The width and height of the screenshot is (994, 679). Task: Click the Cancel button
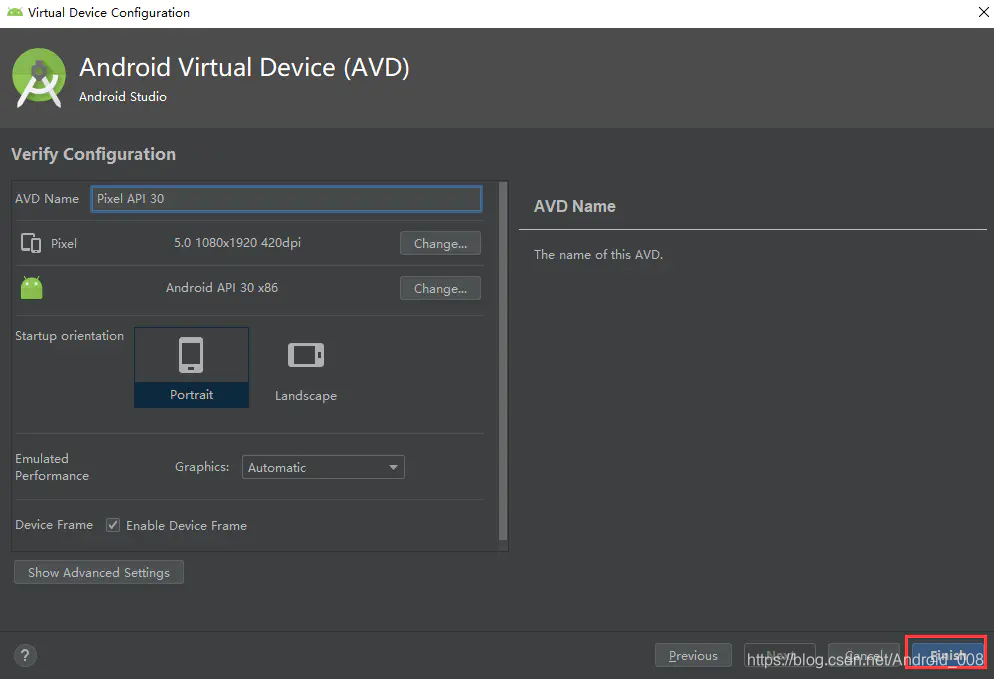(863, 655)
